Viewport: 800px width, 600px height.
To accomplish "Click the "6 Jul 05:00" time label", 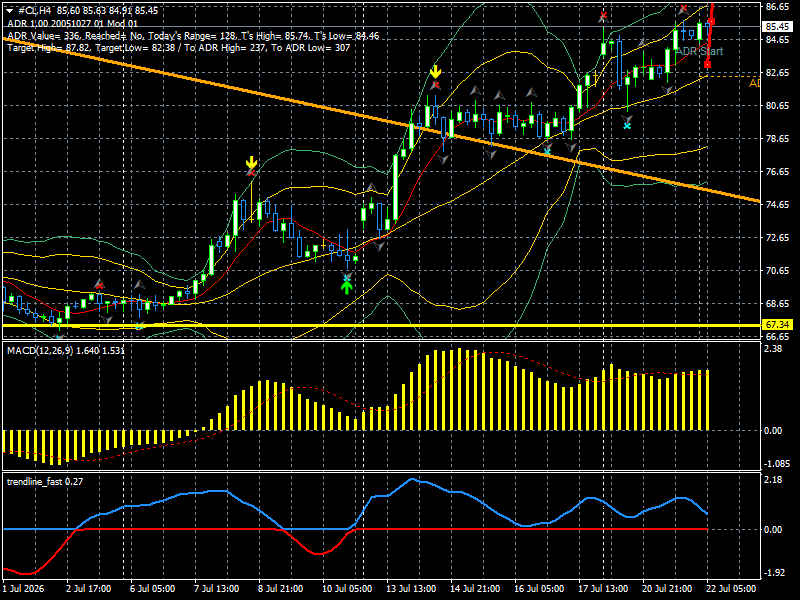I will (153, 589).
